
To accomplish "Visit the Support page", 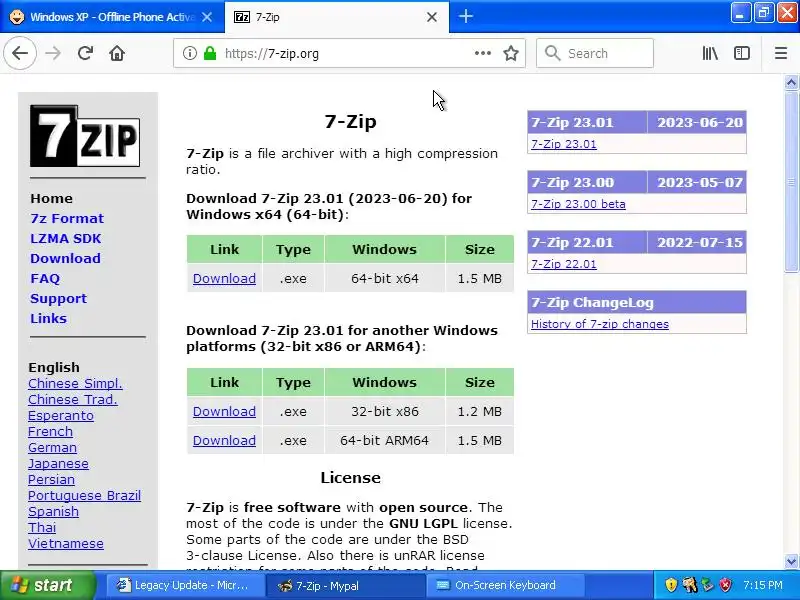I will pos(58,298).
